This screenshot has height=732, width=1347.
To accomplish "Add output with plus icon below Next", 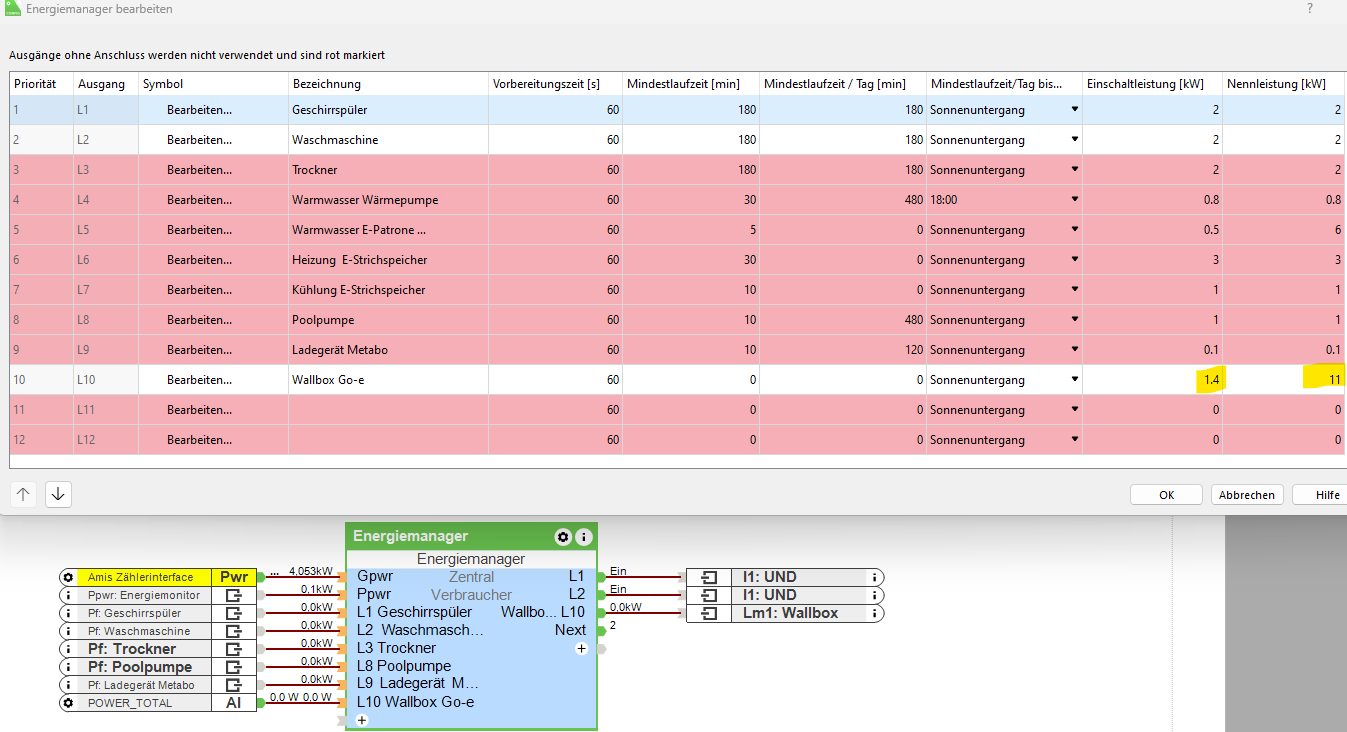I will [x=581, y=649].
